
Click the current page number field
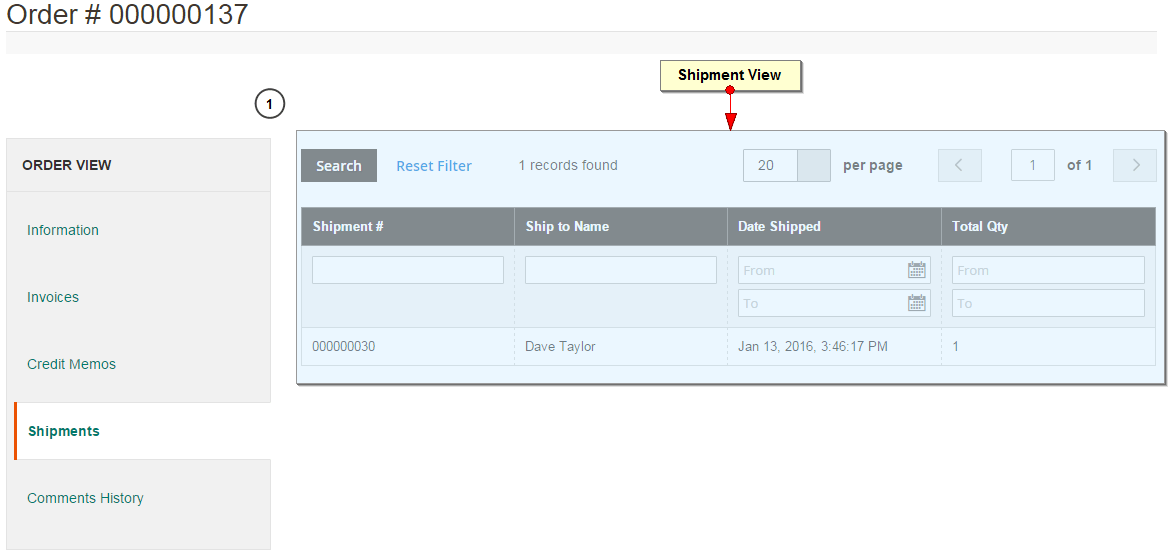(1032, 166)
